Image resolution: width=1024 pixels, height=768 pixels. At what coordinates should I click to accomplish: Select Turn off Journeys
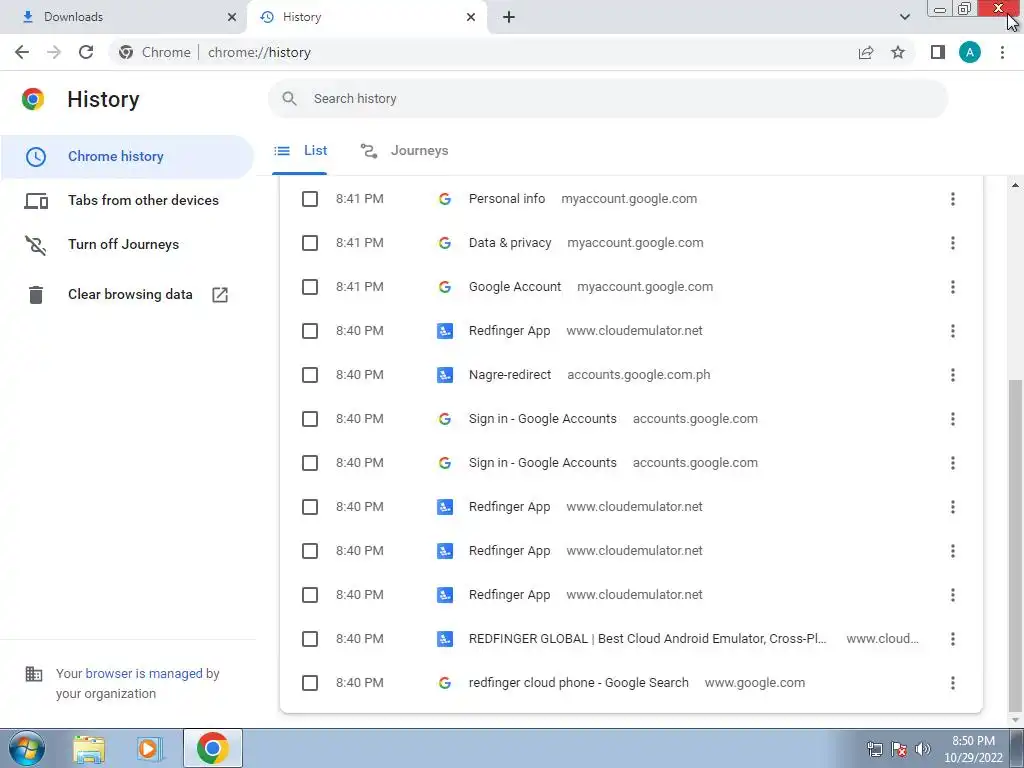tap(126, 244)
